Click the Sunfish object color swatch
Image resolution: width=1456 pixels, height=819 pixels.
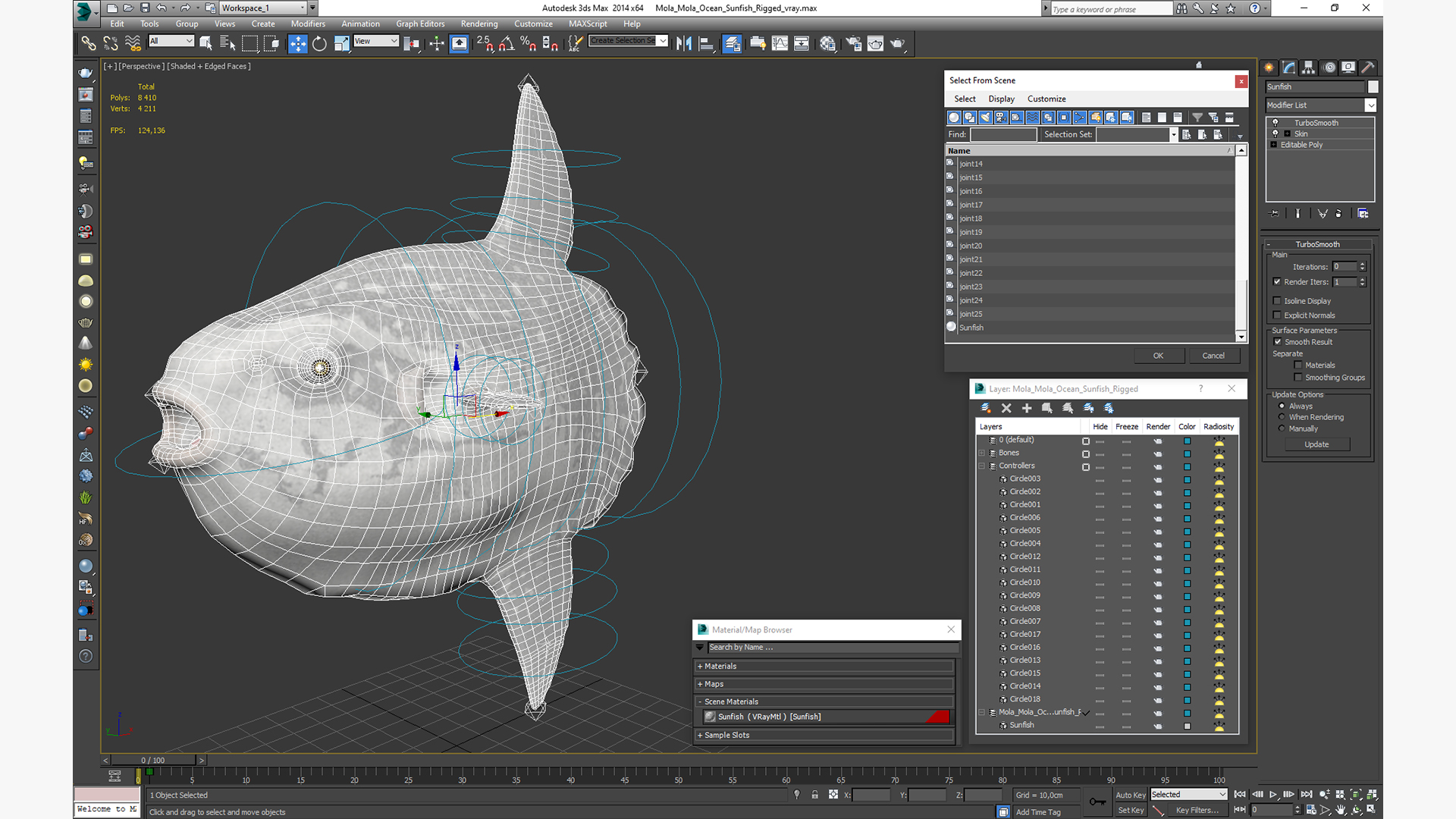1373,87
